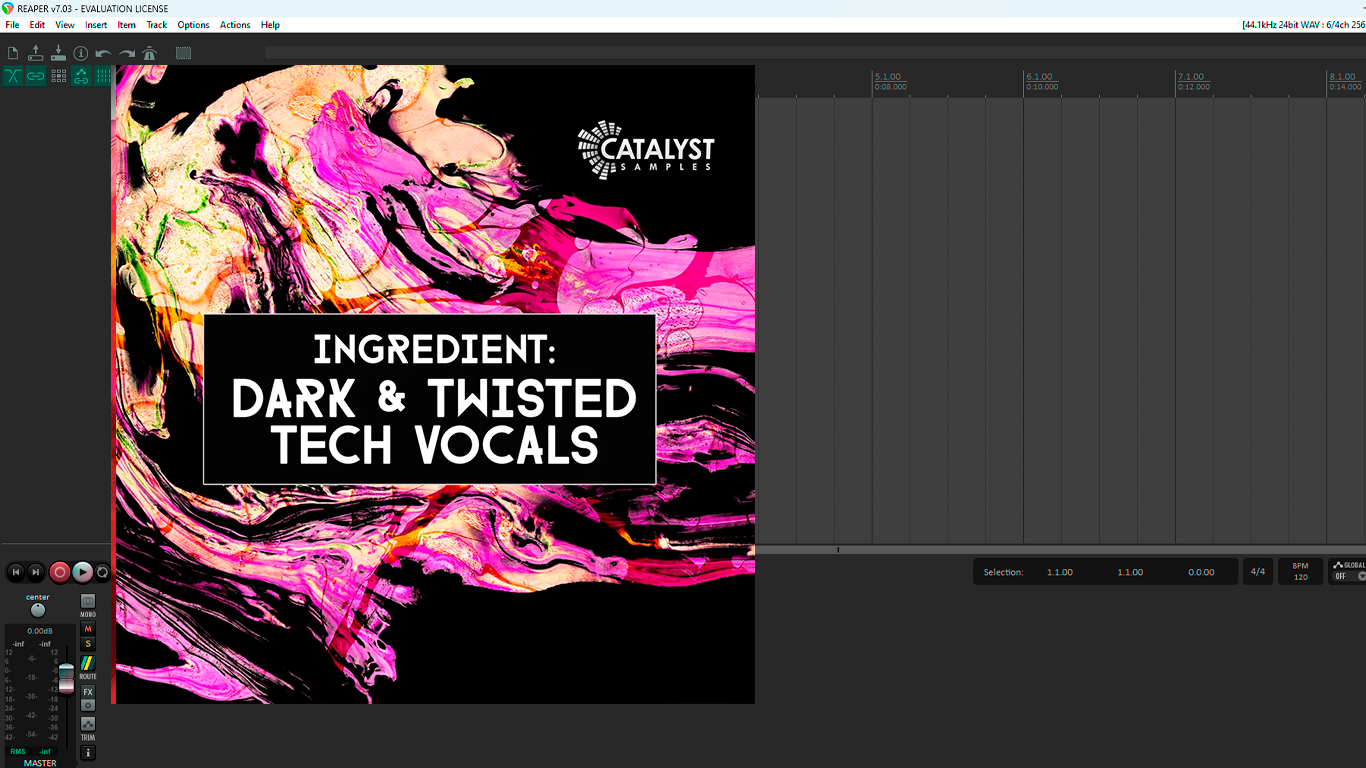Toggle auto-crossfade button

(13, 76)
